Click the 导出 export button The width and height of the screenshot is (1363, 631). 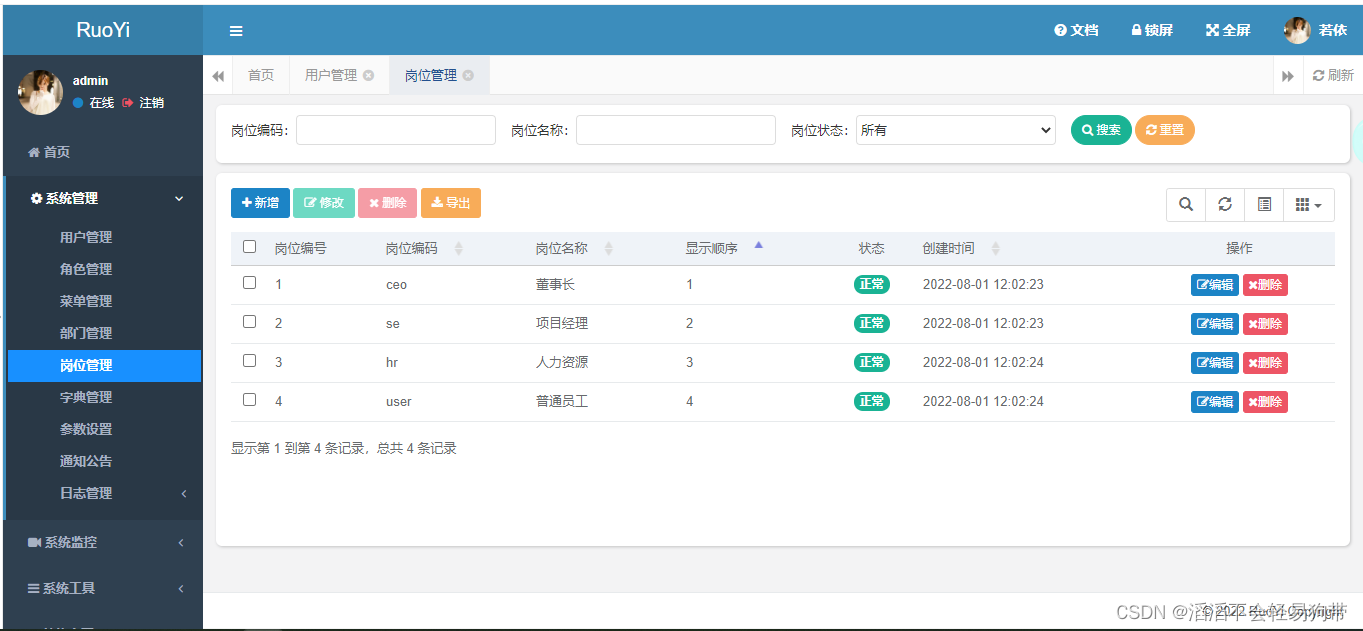[x=451, y=203]
